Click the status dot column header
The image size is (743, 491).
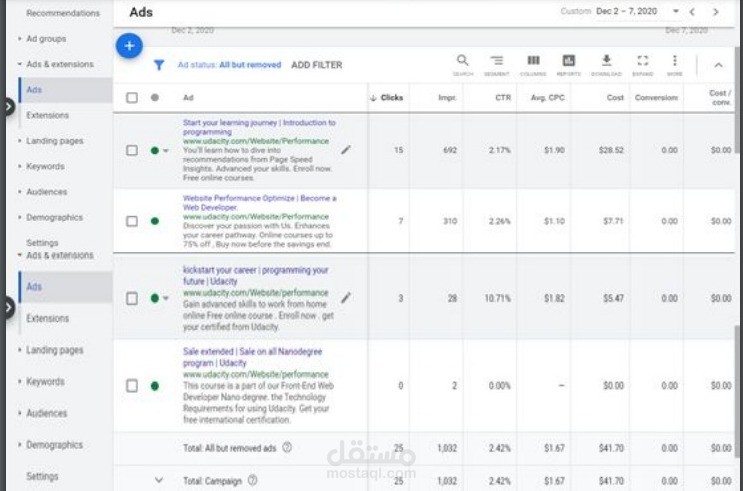(x=154, y=98)
